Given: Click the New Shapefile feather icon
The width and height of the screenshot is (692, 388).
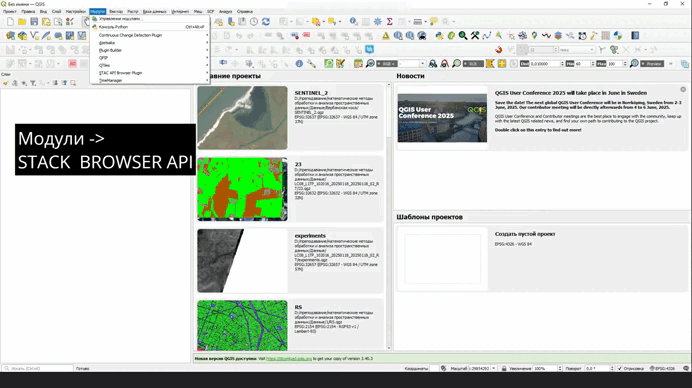Looking at the screenshot, I should [x=46, y=36].
